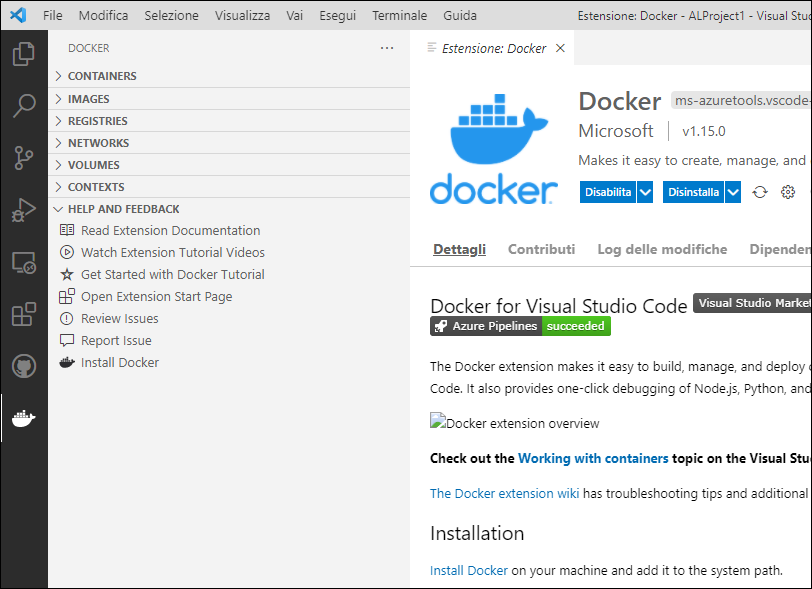Expand the CONTEXTS section

229,186
